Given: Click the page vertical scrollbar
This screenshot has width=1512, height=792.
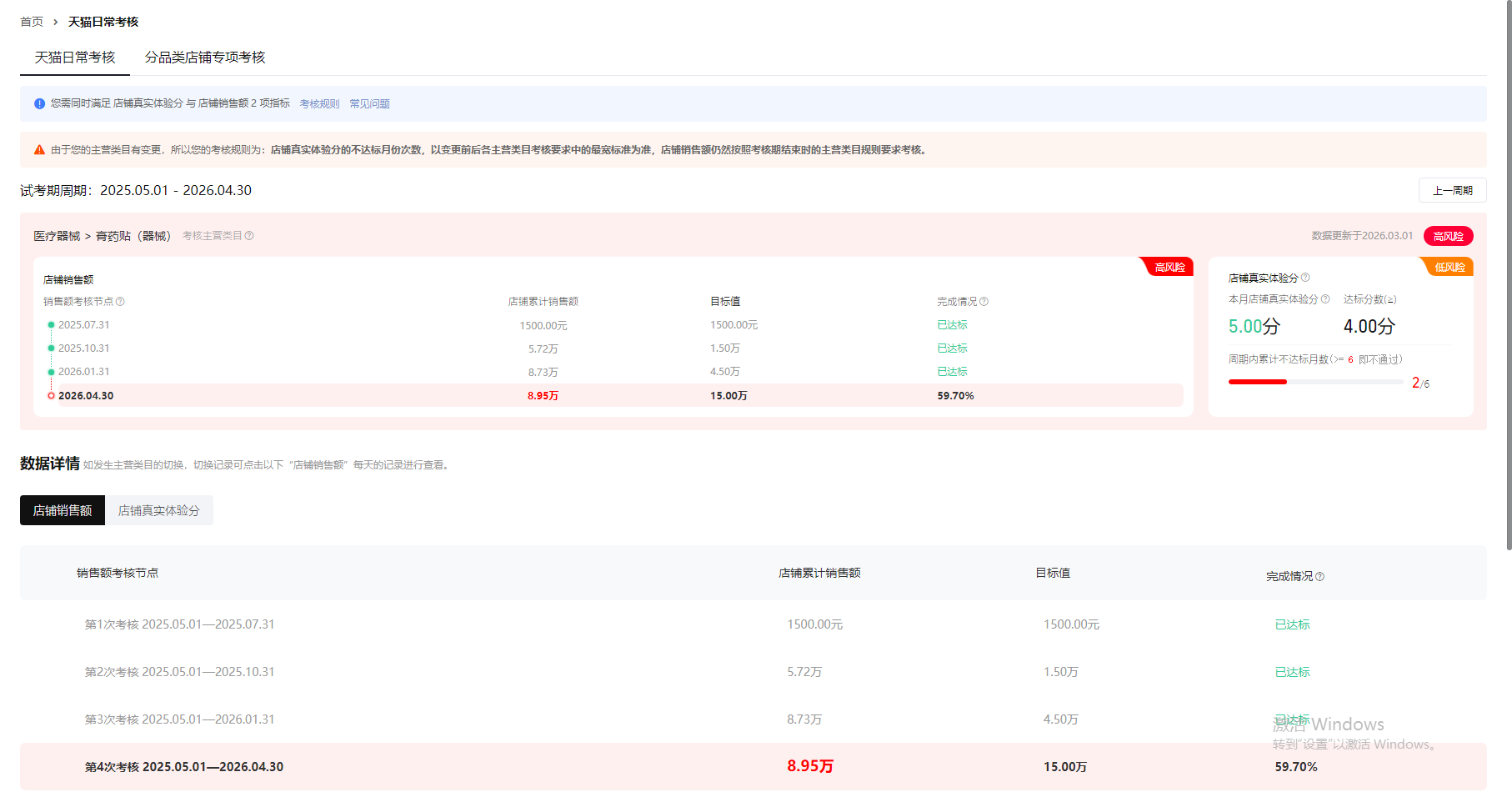Looking at the screenshot, I should [1508, 275].
